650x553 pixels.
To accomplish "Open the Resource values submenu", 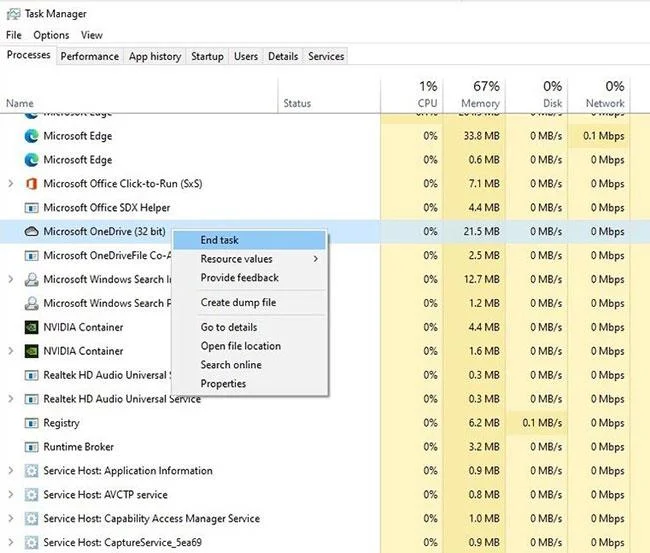I will click(x=250, y=259).
